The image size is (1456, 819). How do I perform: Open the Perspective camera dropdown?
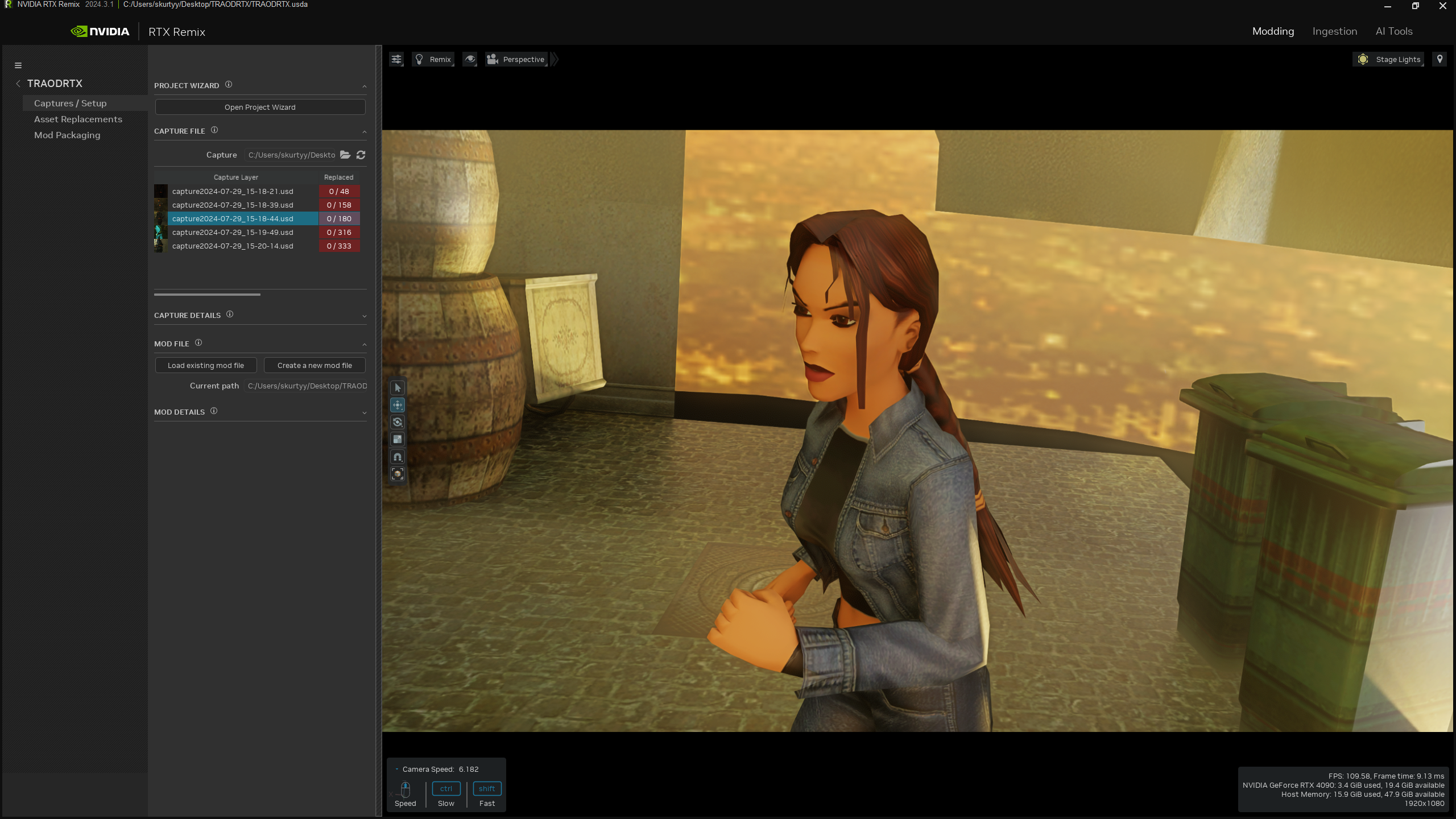(516, 59)
